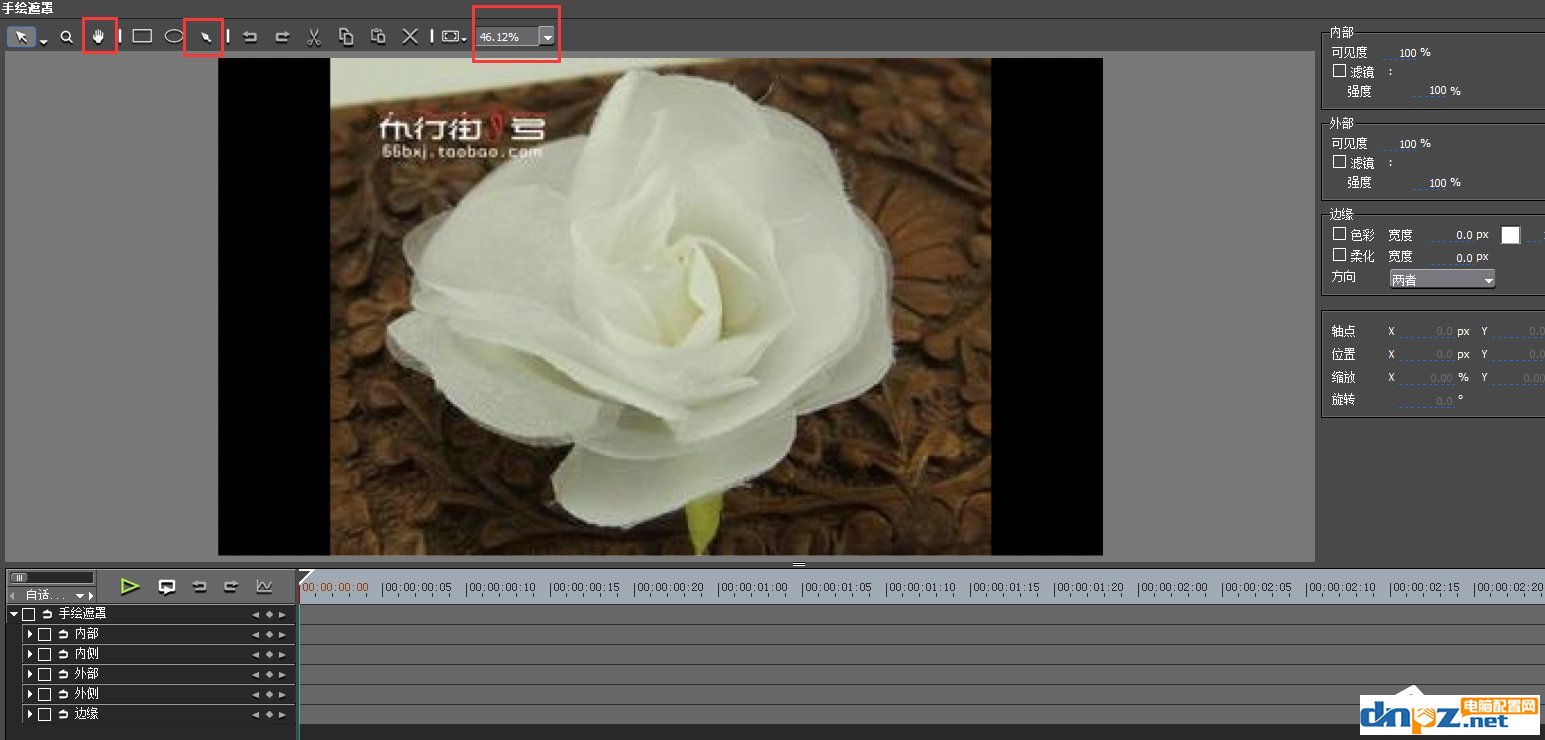Viewport: 1545px width, 740px height.
Task: Click splitter handle below preview area
Action: pos(799,565)
